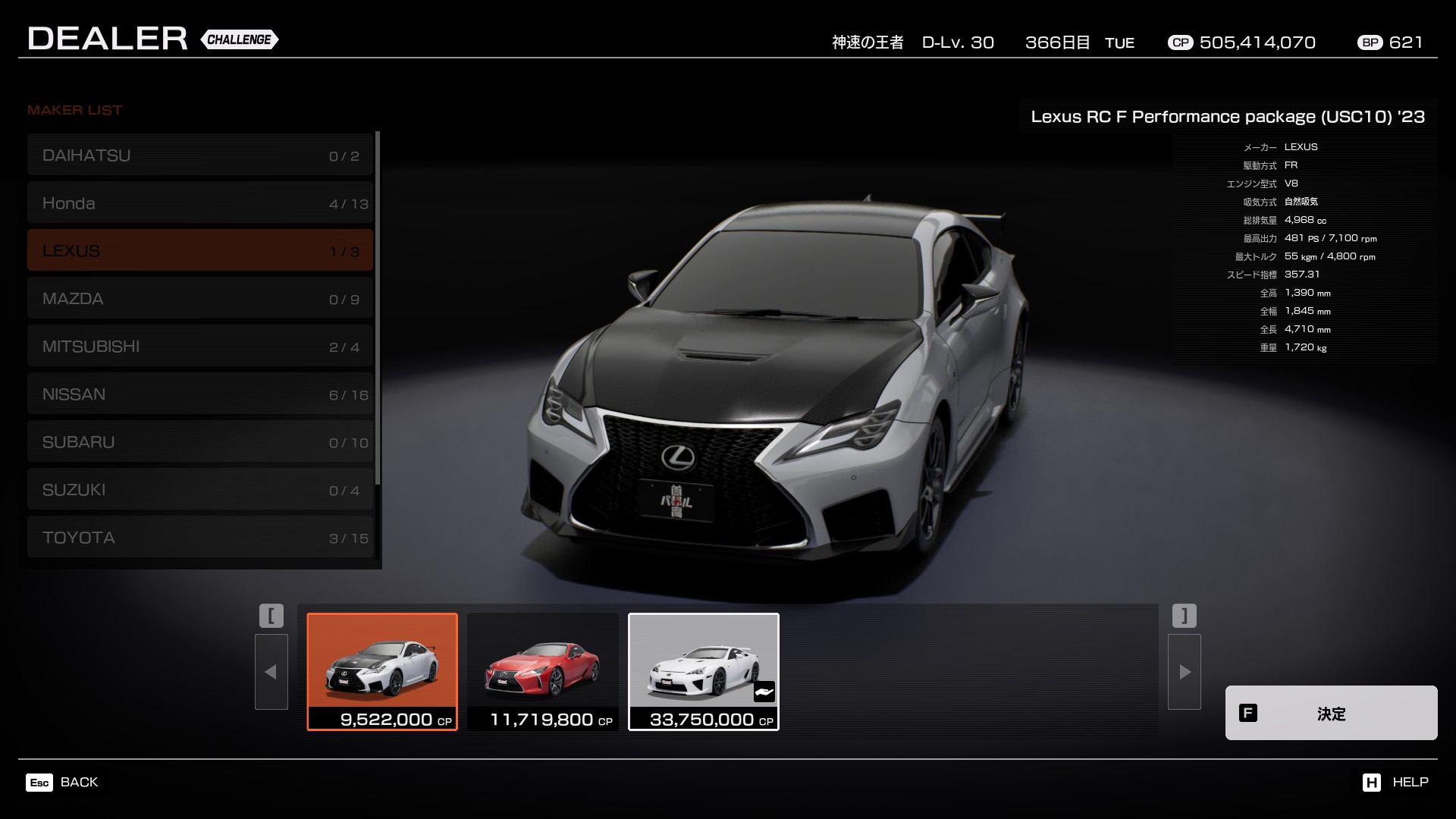Click the CP currency badge
Image resolution: width=1456 pixels, height=819 pixels.
1180,42
